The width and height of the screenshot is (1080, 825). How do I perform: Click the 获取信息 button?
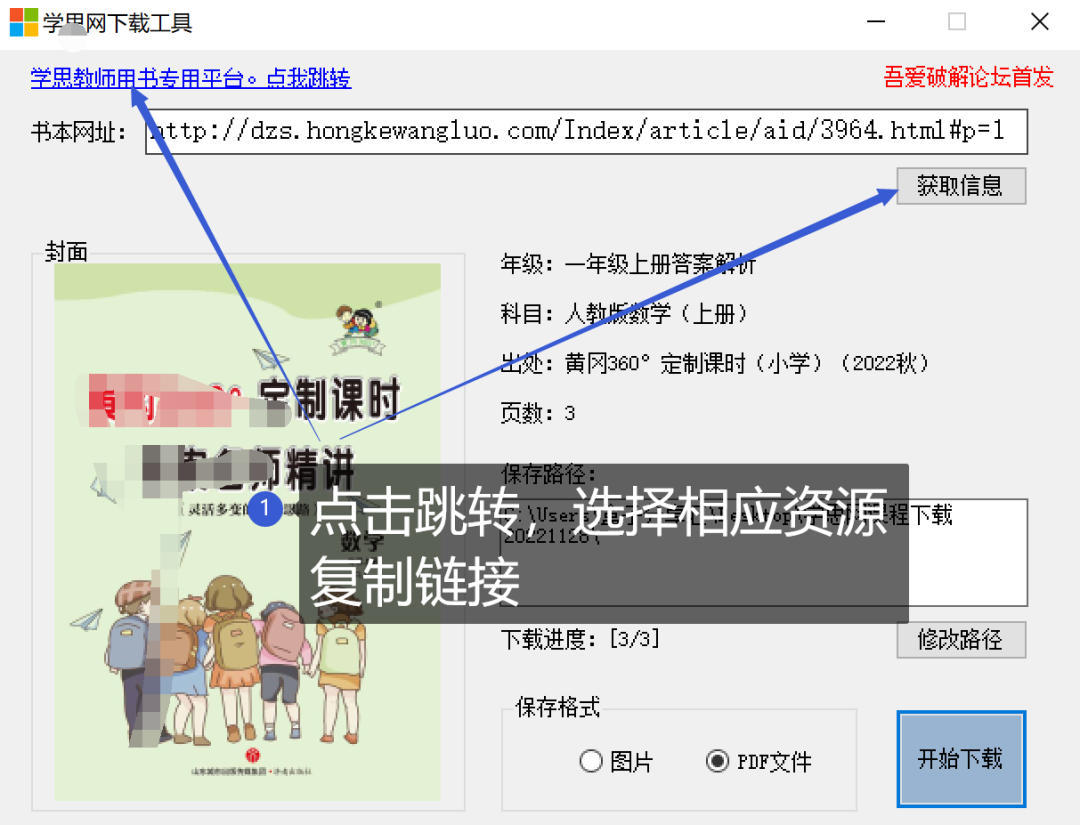tap(961, 186)
